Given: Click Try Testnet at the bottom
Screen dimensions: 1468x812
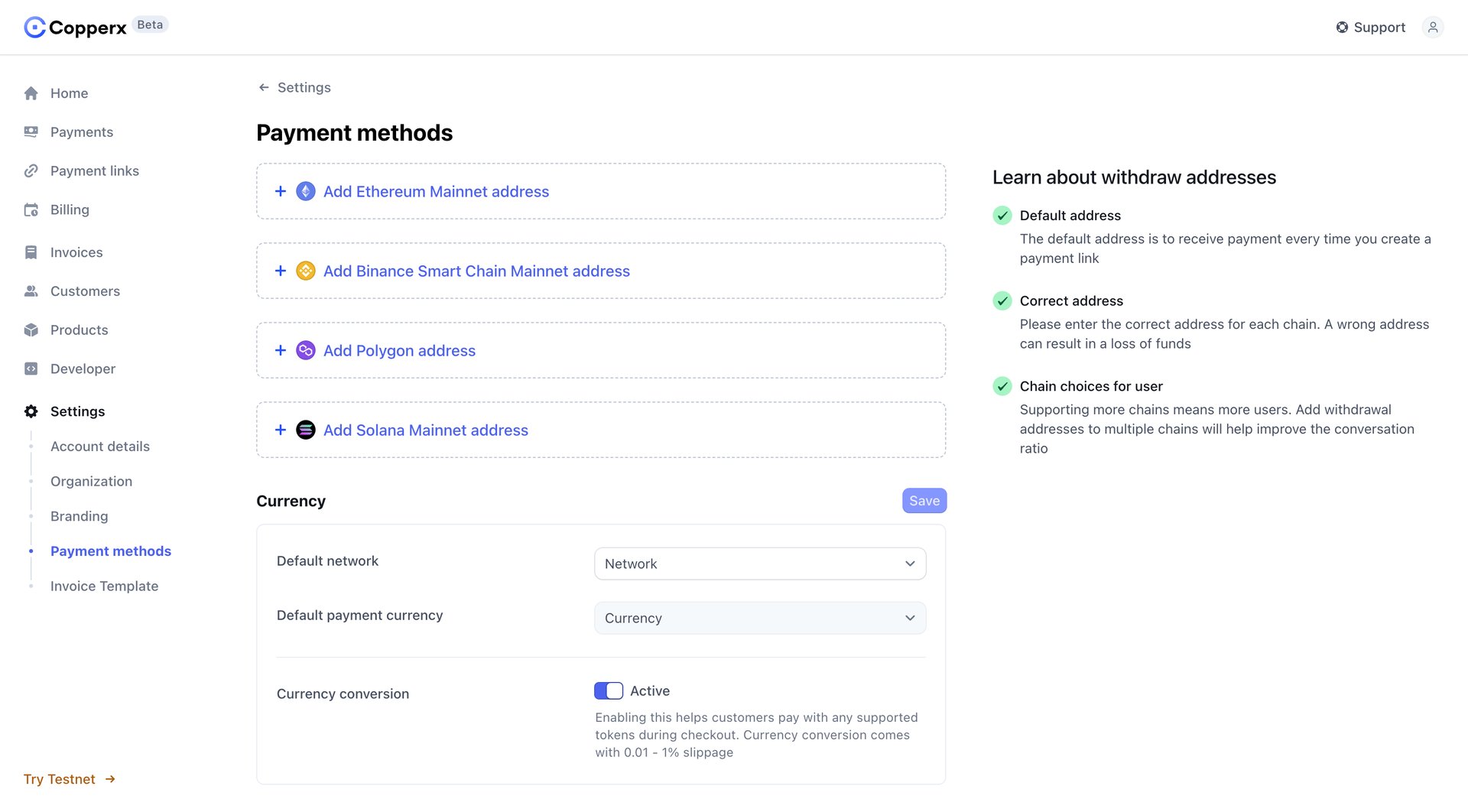Looking at the screenshot, I should [x=60, y=778].
